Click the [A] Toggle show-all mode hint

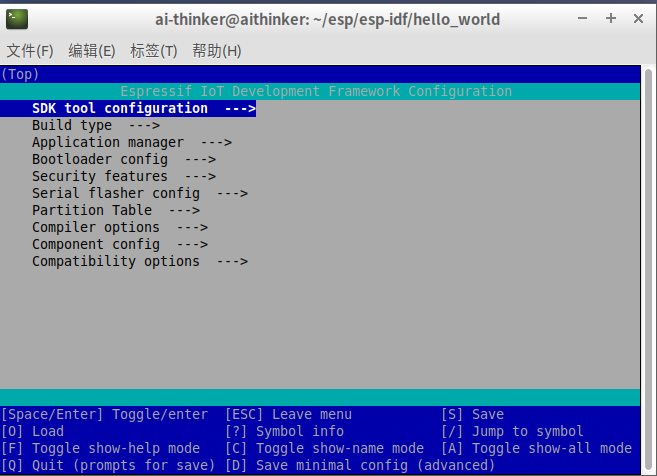(x=536, y=448)
